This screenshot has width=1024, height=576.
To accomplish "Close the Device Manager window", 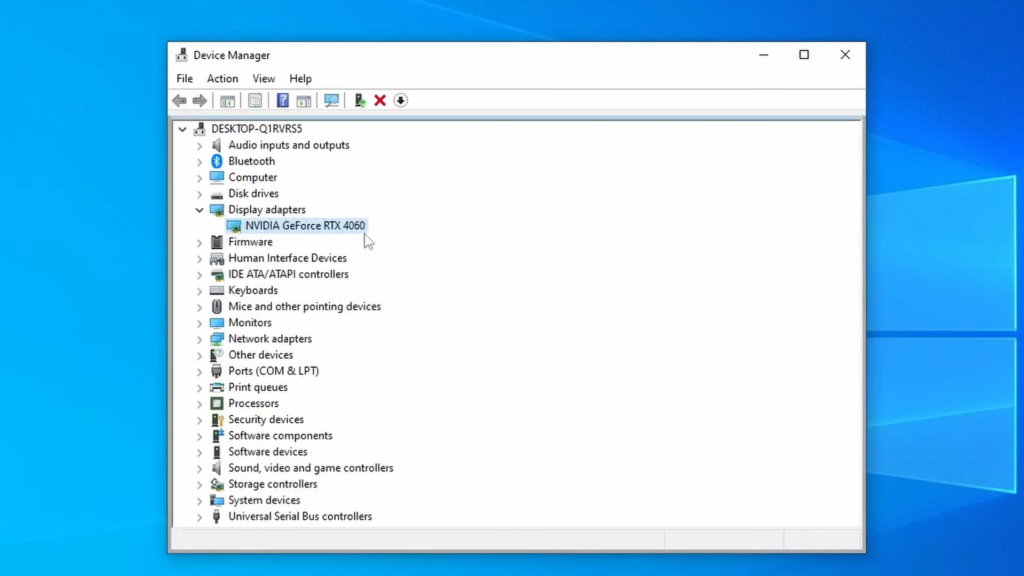I will [845, 55].
